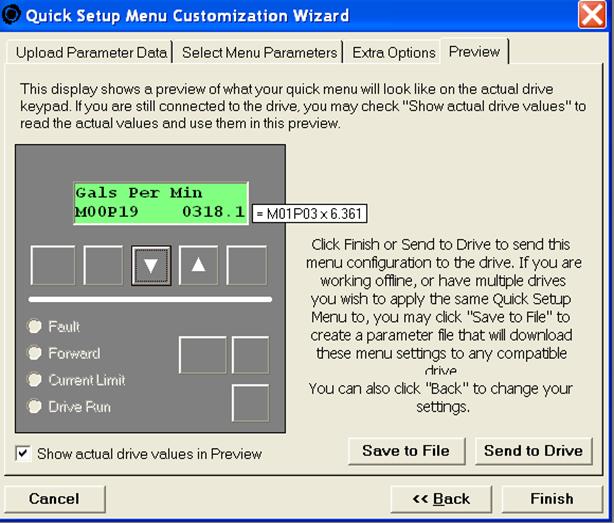Click the Drive Run indicator light
The width and height of the screenshot is (614, 523).
click(x=35, y=407)
